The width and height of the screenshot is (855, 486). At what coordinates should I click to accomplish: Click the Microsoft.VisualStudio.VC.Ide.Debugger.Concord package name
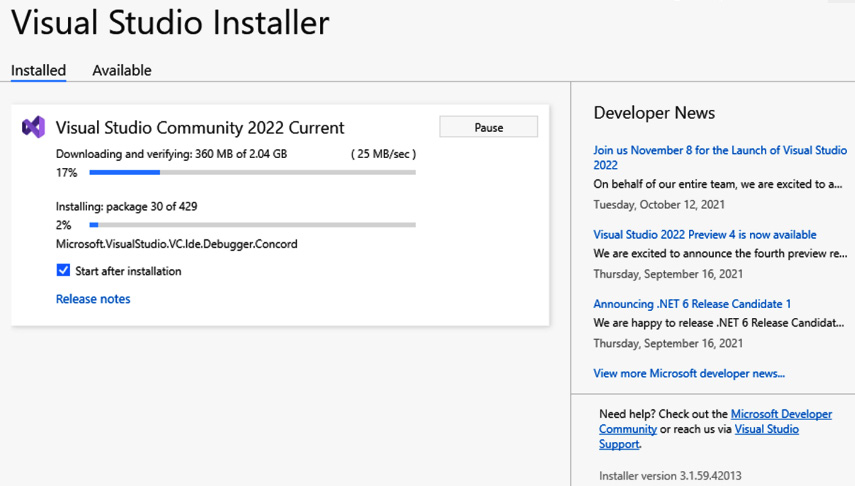[x=177, y=244]
